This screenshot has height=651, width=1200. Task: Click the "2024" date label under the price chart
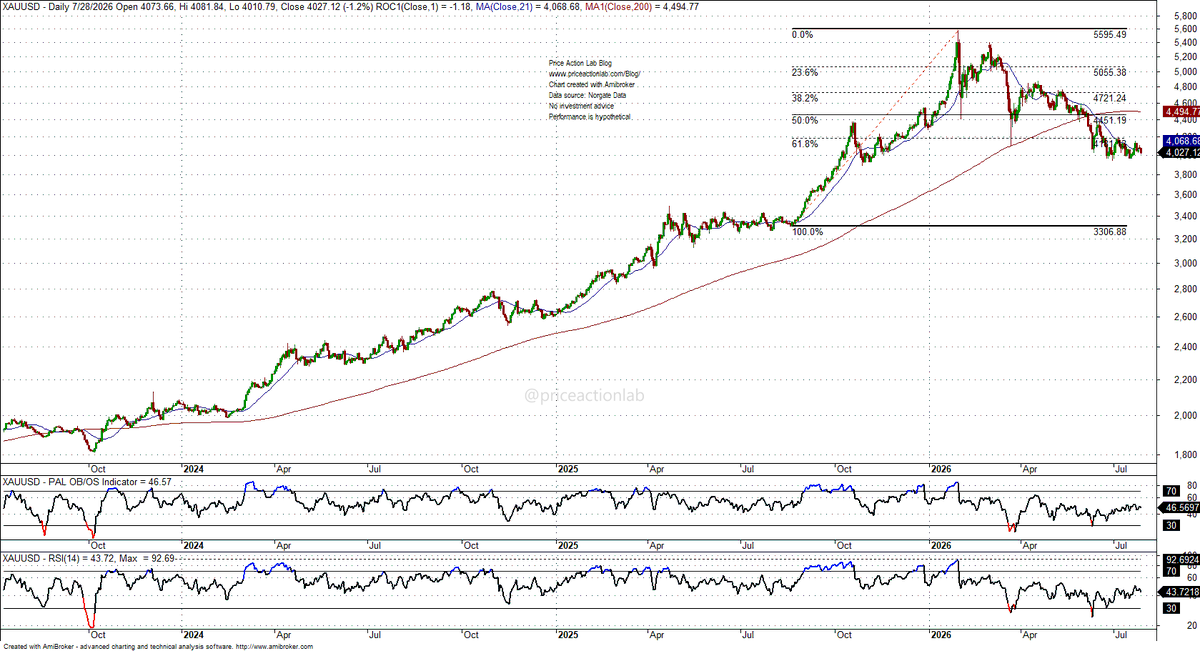[194, 467]
